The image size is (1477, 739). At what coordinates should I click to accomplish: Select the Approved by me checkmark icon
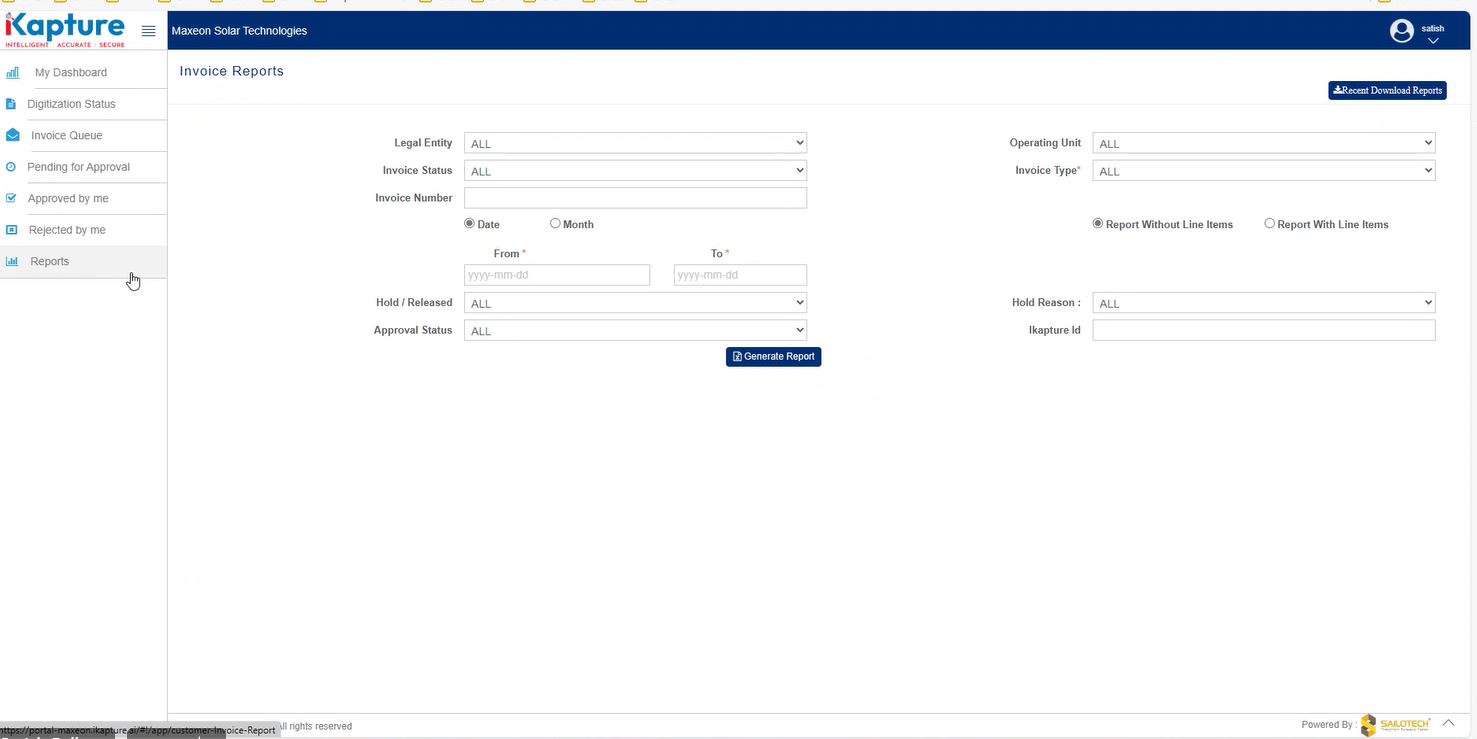pyautogui.click(x=12, y=198)
